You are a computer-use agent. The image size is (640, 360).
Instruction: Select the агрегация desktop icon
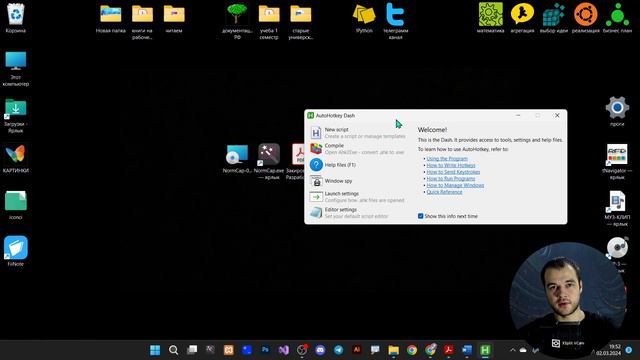click(522, 18)
